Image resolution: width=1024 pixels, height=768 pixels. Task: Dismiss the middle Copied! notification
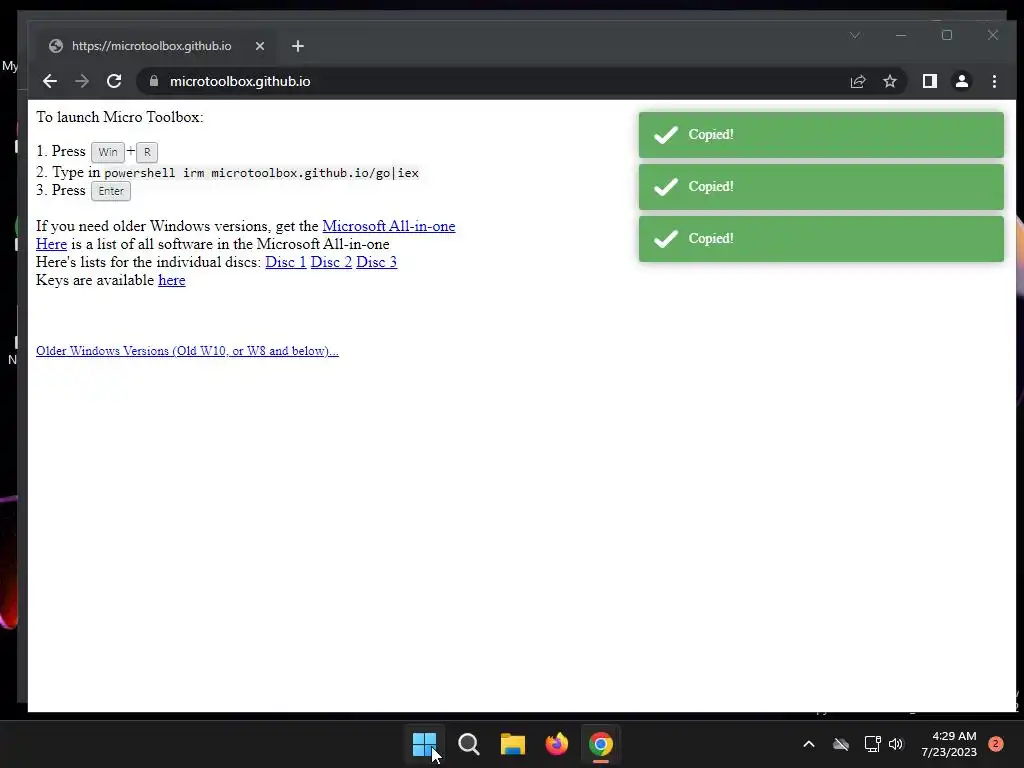click(x=821, y=187)
